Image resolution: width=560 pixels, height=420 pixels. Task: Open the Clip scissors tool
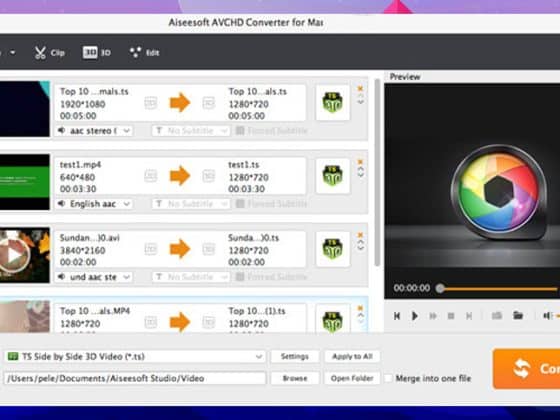[x=49, y=53]
